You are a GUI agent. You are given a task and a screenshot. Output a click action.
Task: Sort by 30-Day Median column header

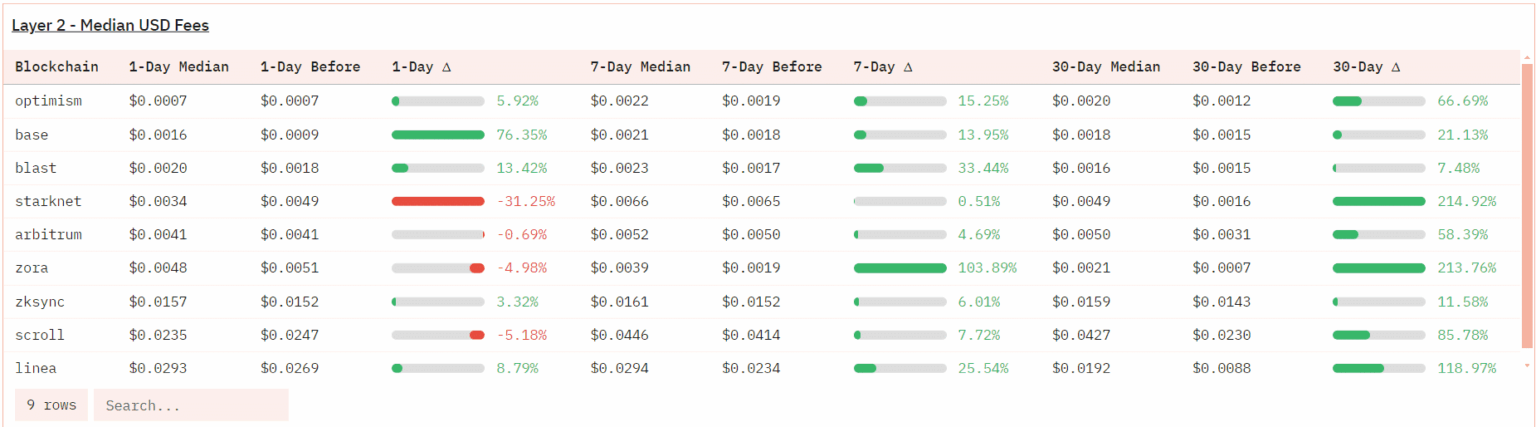[x=1106, y=67]
